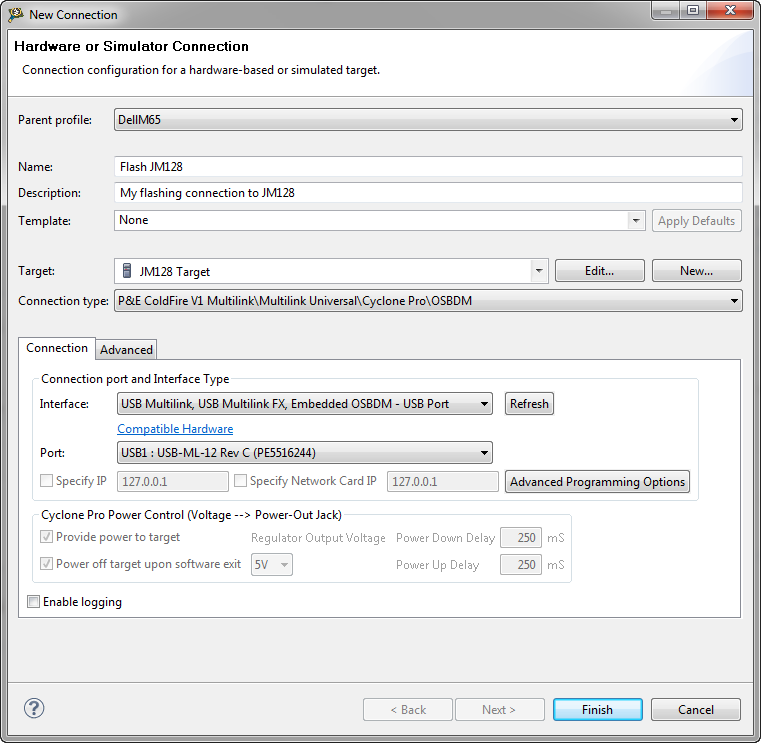Enable the logging checkbox
This screenshot has height=743, width=761.
click(x=34, y=602)
